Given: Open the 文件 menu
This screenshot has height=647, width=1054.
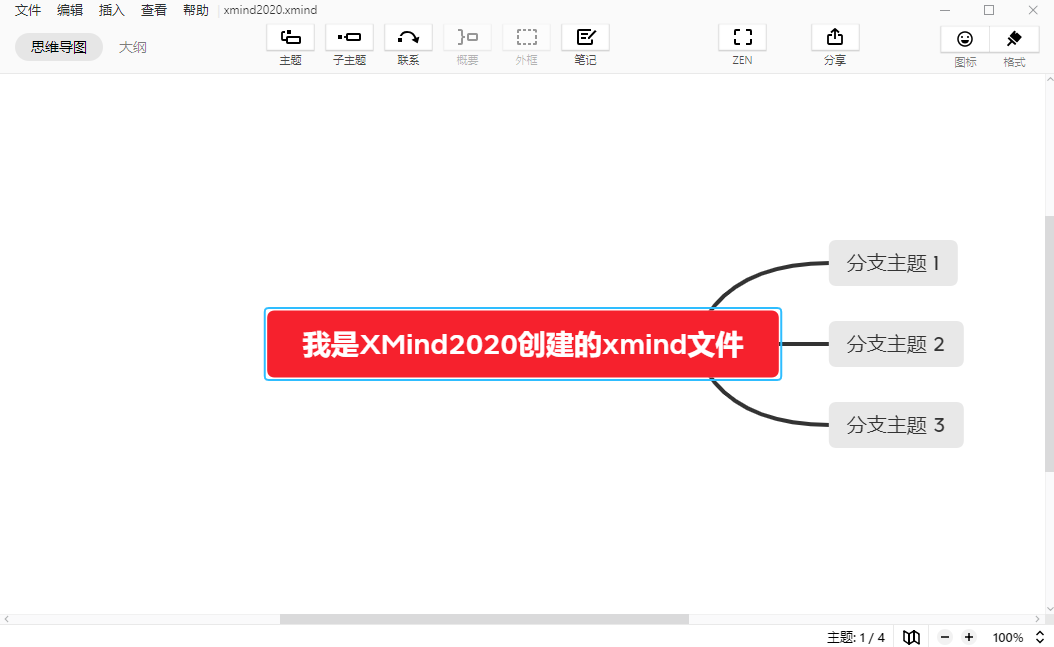Looking at the screenshot, I should 26,10.
